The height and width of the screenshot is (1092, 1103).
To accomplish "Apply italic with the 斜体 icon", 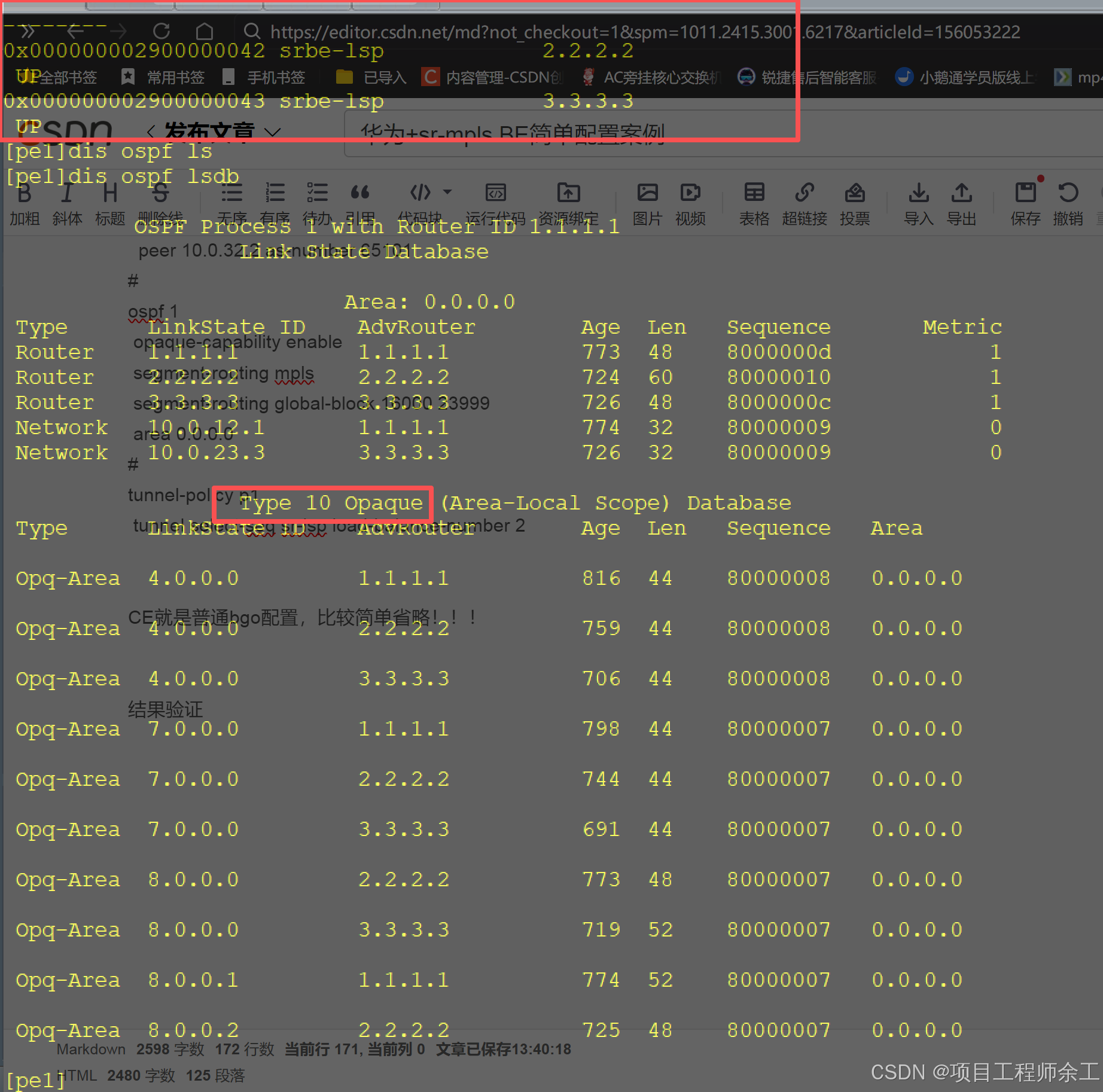I will (67, 203).
